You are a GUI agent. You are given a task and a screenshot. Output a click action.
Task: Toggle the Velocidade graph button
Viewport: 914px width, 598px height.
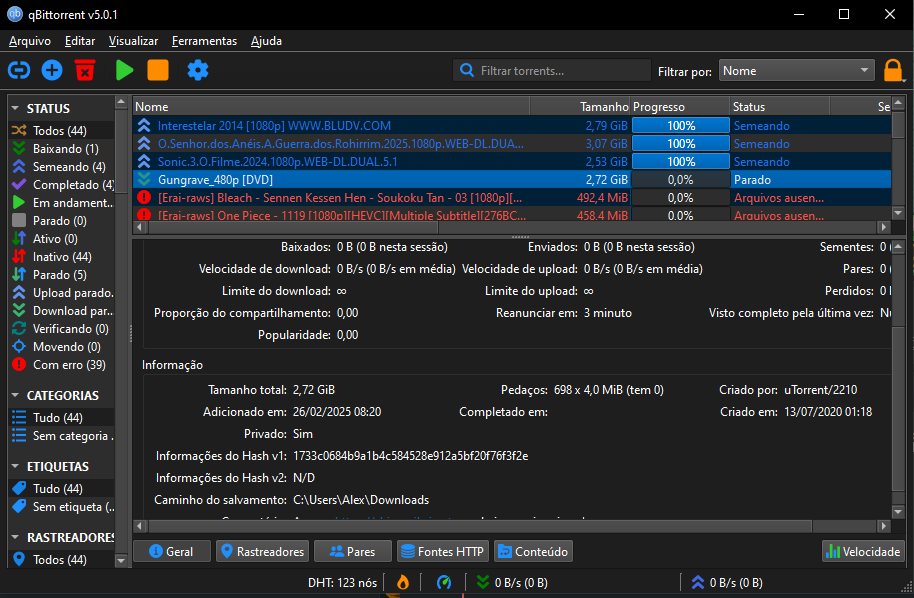[x=863, y=551]
